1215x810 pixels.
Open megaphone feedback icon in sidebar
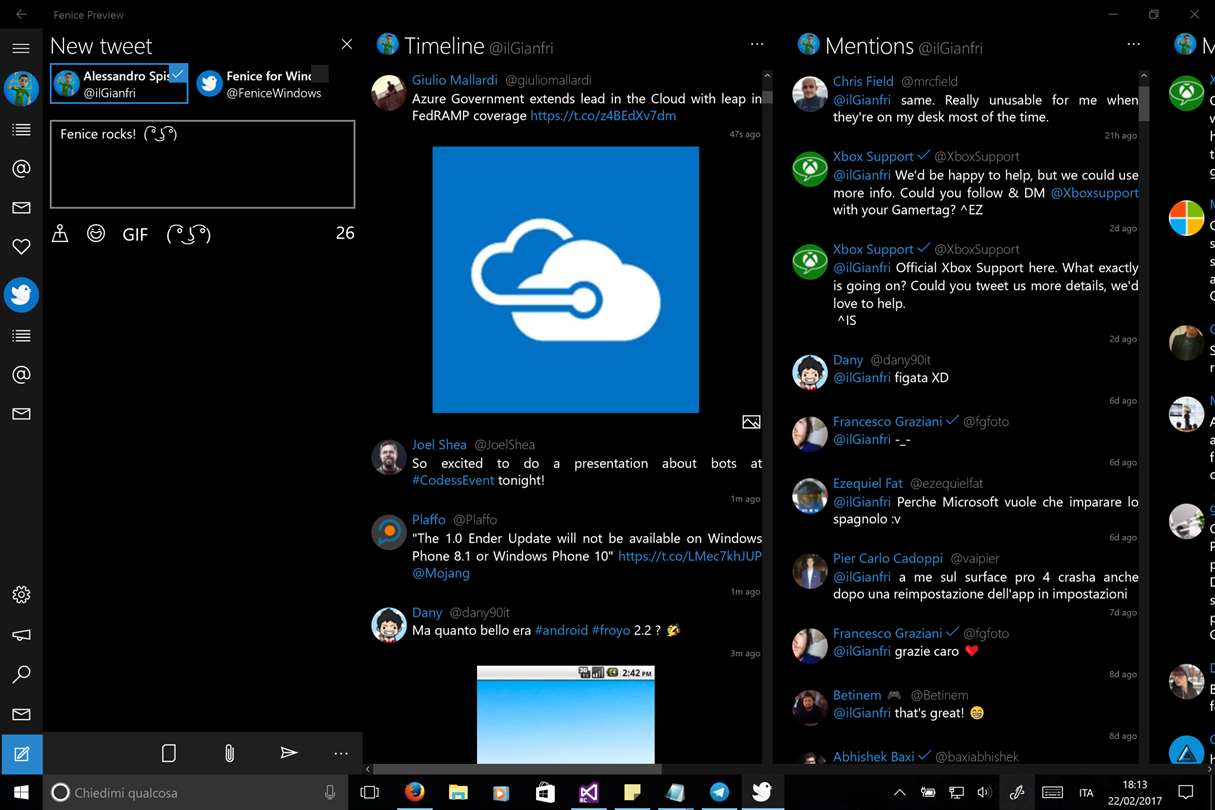click(21, 635)
